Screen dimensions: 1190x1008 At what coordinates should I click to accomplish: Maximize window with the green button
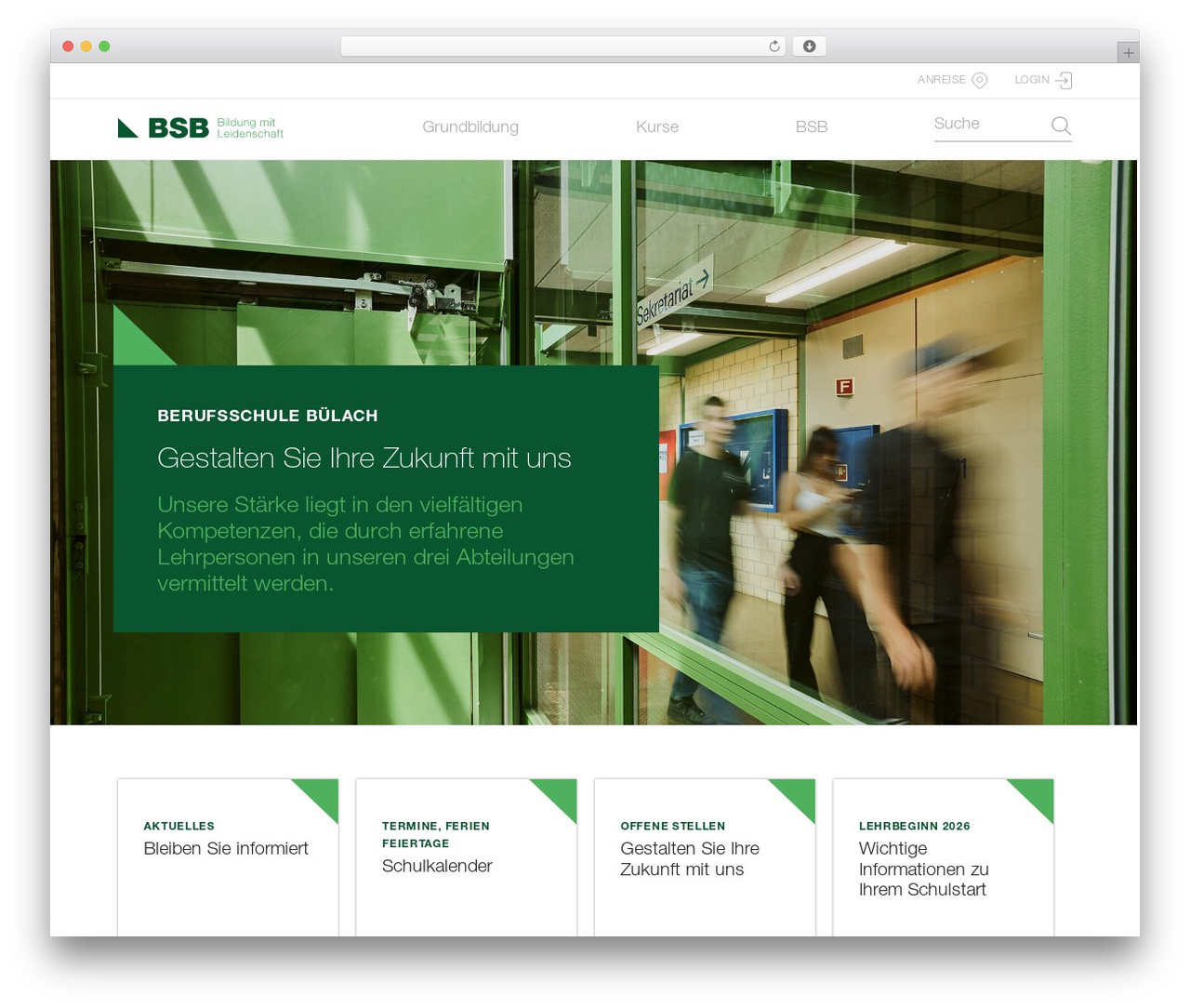tap(104, 46)
